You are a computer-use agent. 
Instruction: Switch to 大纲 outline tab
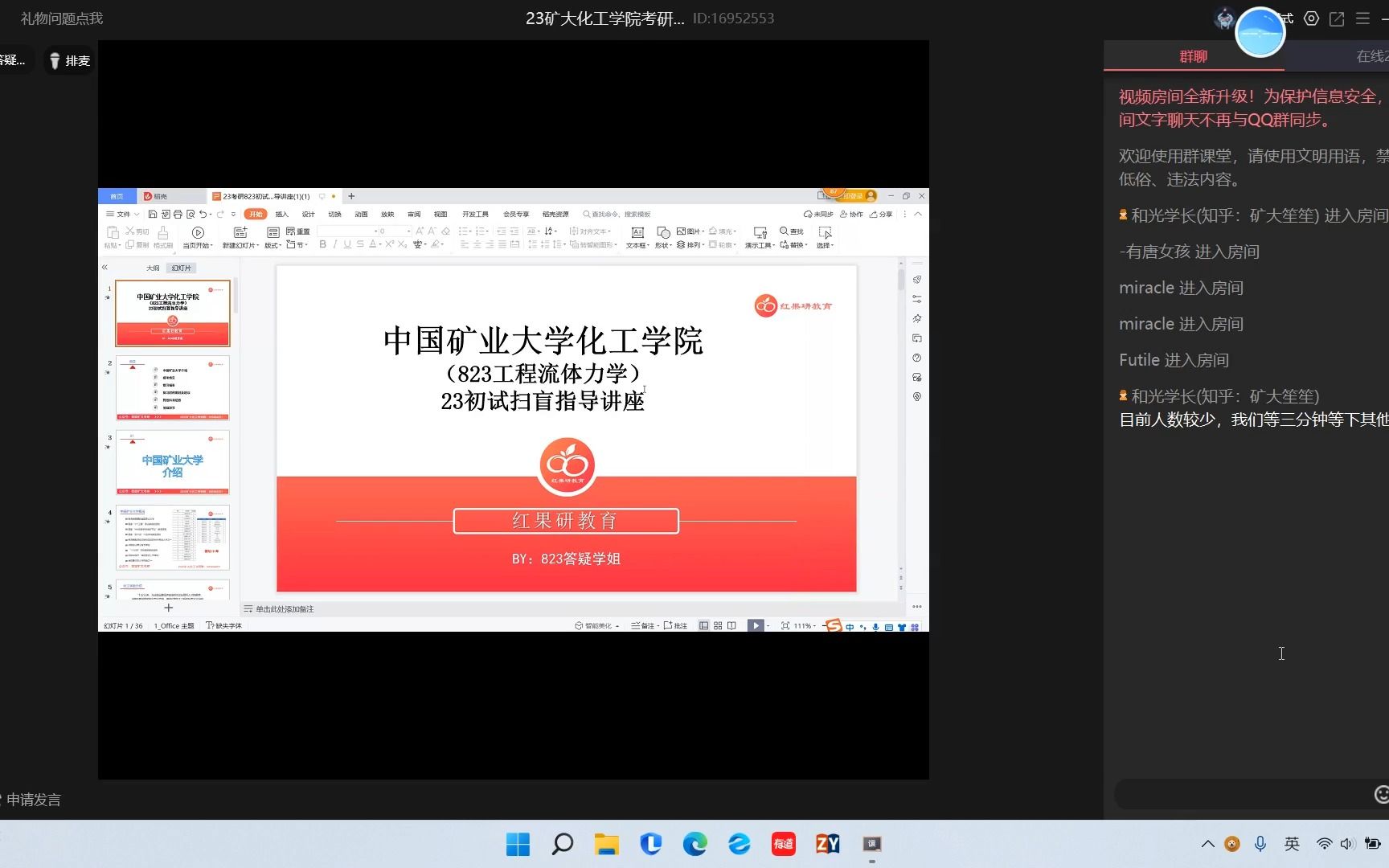[153, 268]
